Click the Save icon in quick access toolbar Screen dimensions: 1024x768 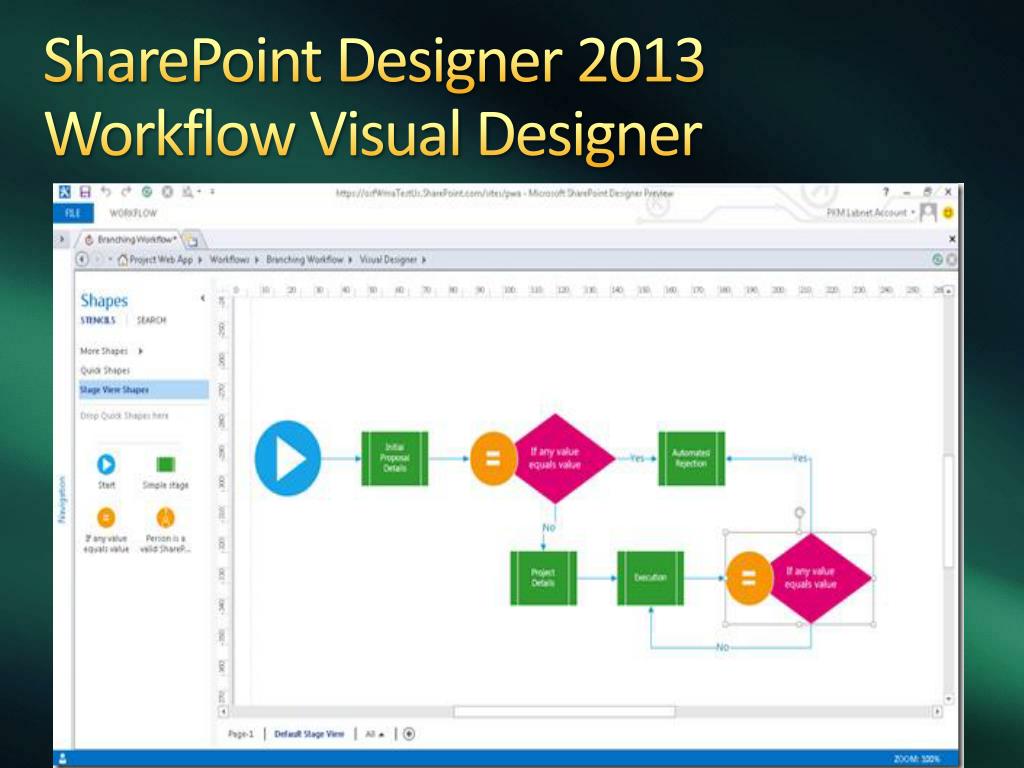[85, 191]
